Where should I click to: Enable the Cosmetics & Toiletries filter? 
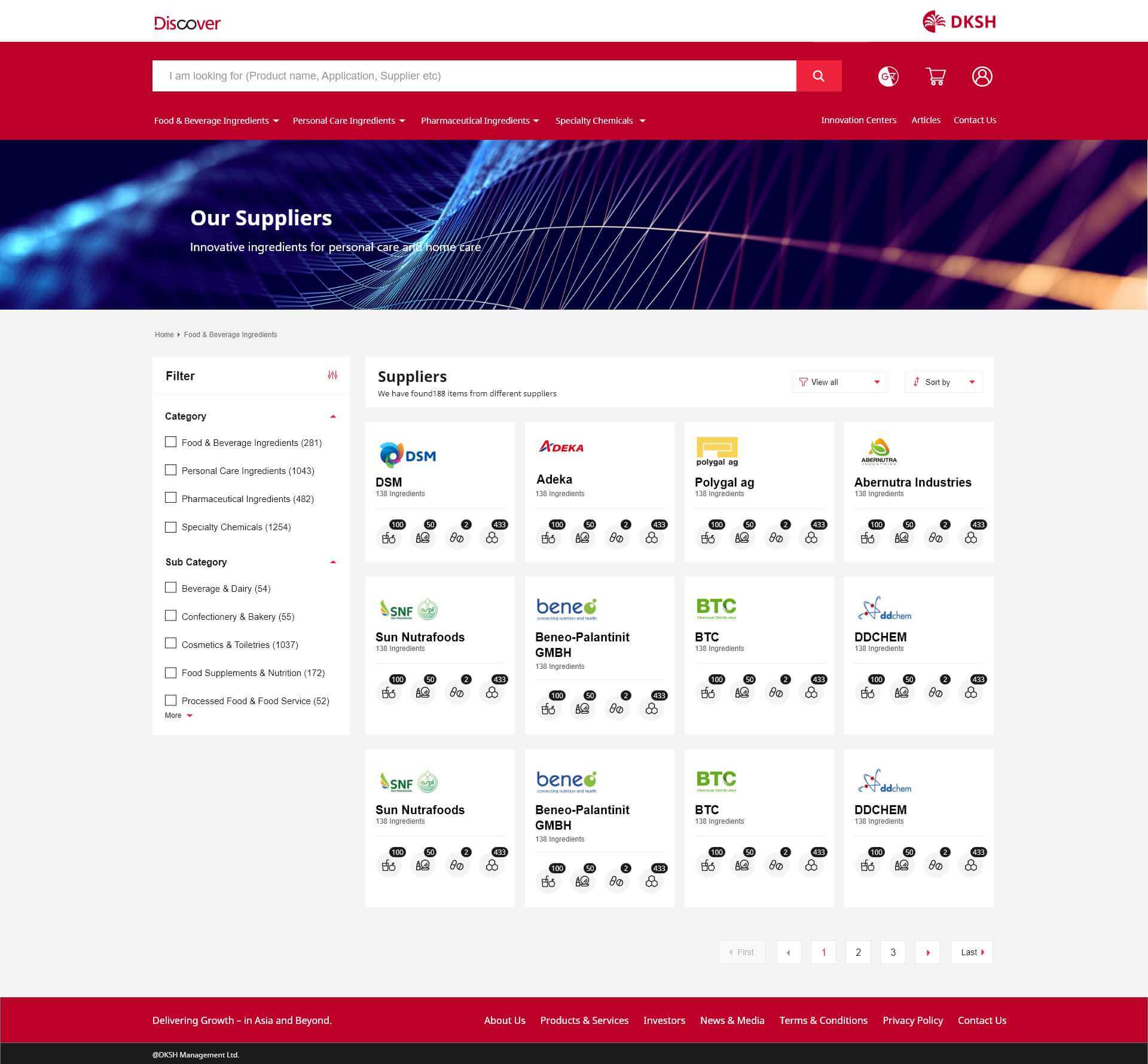tap(171, 643)
